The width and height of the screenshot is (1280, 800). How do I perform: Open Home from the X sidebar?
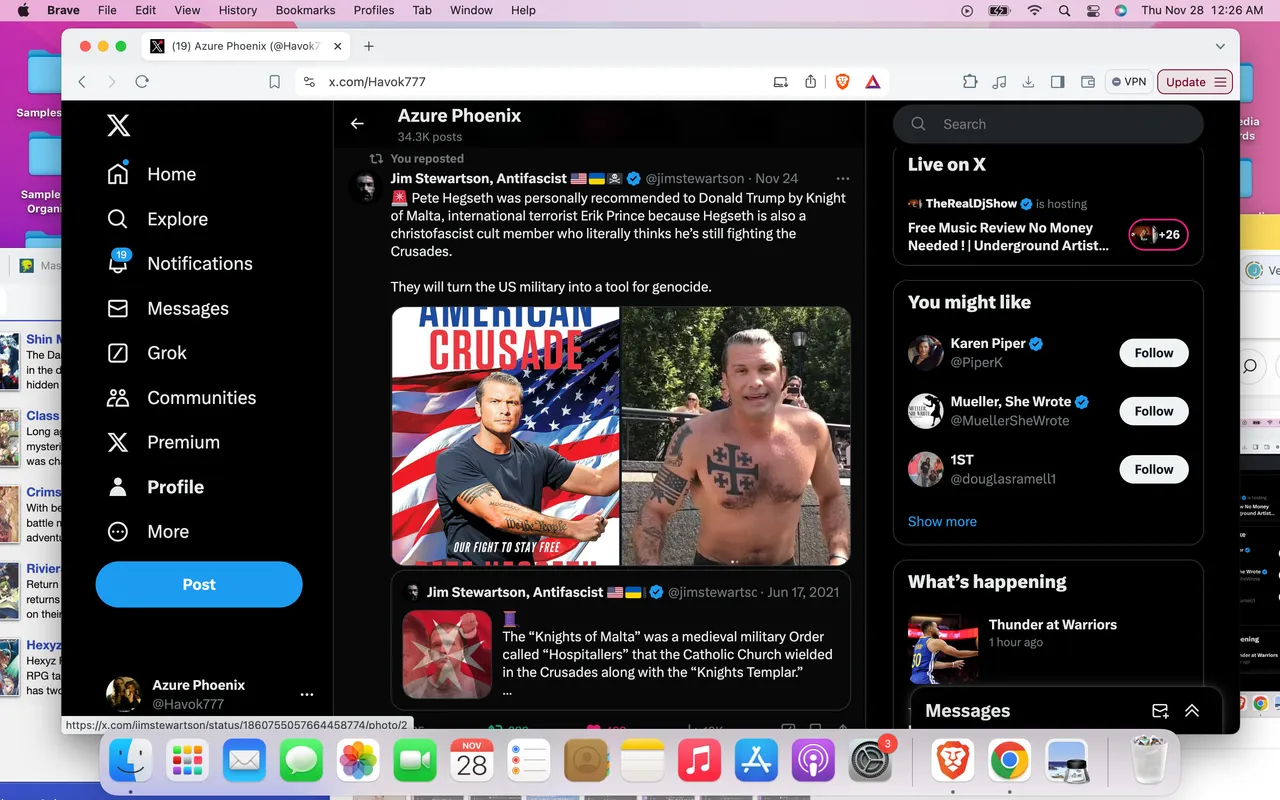point(152,174)
